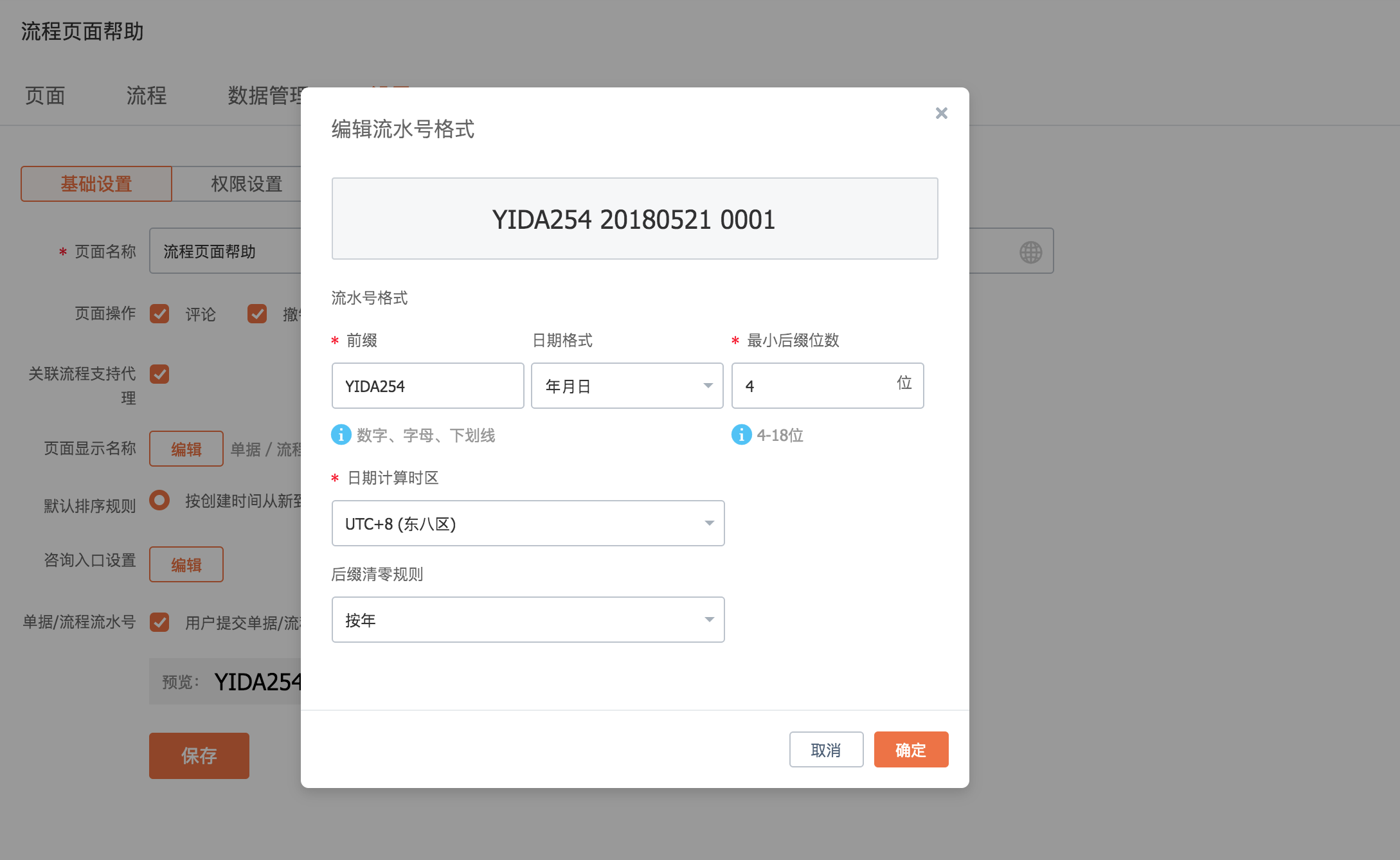Close the serial number format dialog
This screenshot has width=1400, height=860.
[x=941, y=113]
